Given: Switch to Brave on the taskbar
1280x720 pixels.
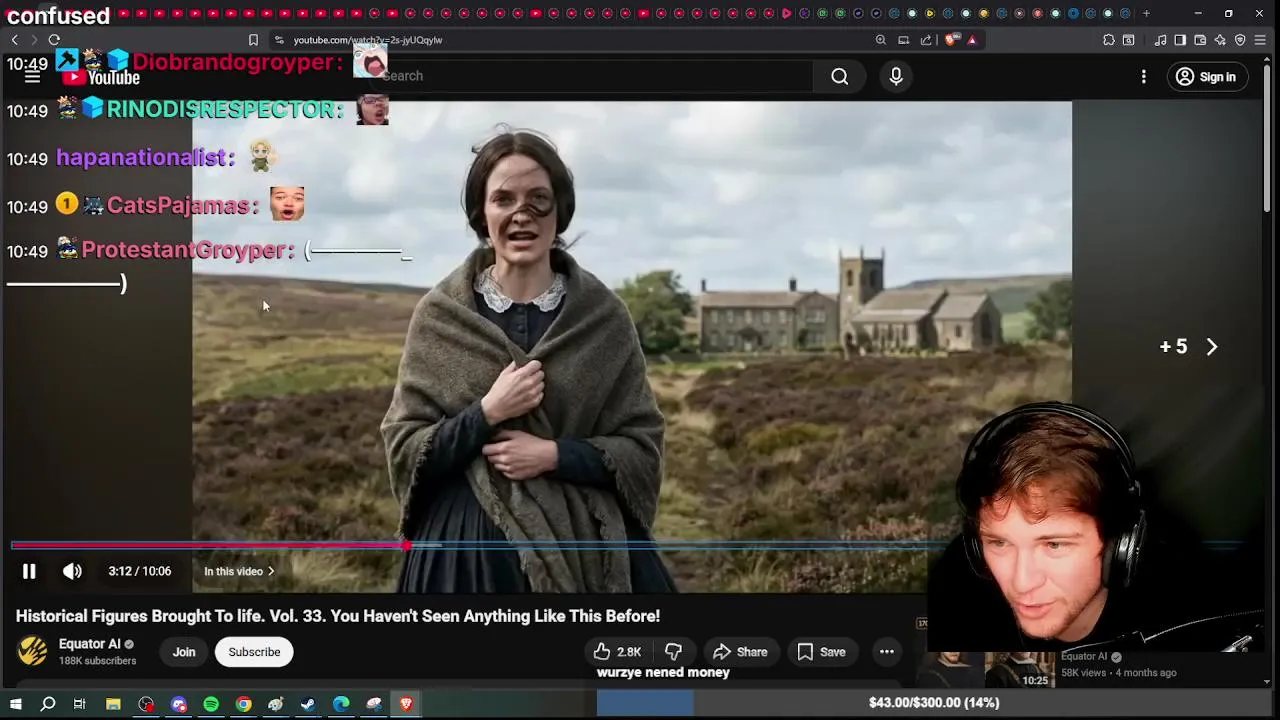Looking at the screenshot, I should (406, 704).
